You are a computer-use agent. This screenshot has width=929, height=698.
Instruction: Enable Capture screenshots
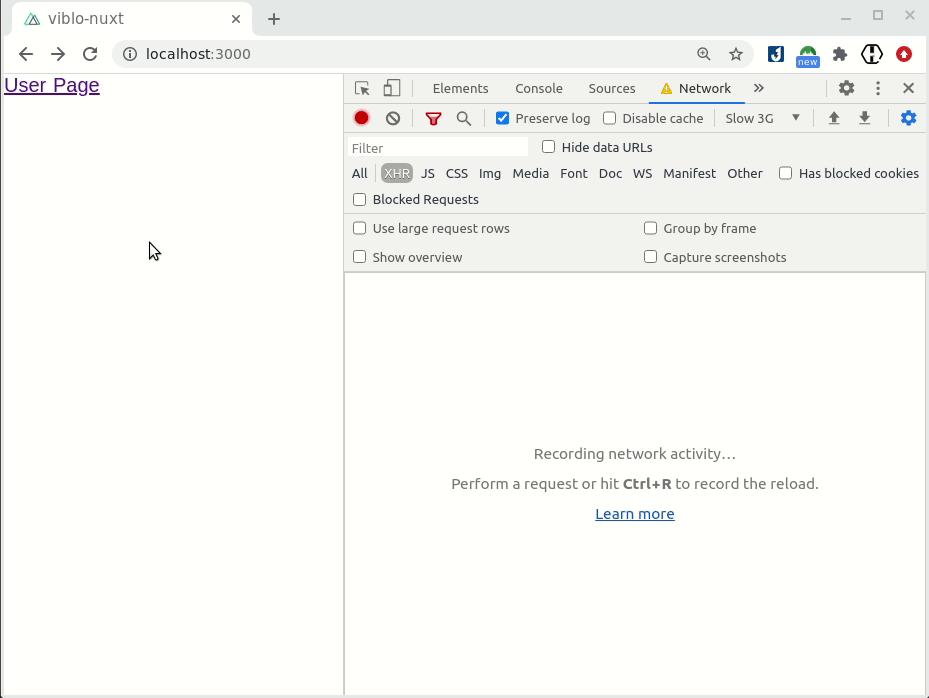pyautogui.click(x=651, y=257)
